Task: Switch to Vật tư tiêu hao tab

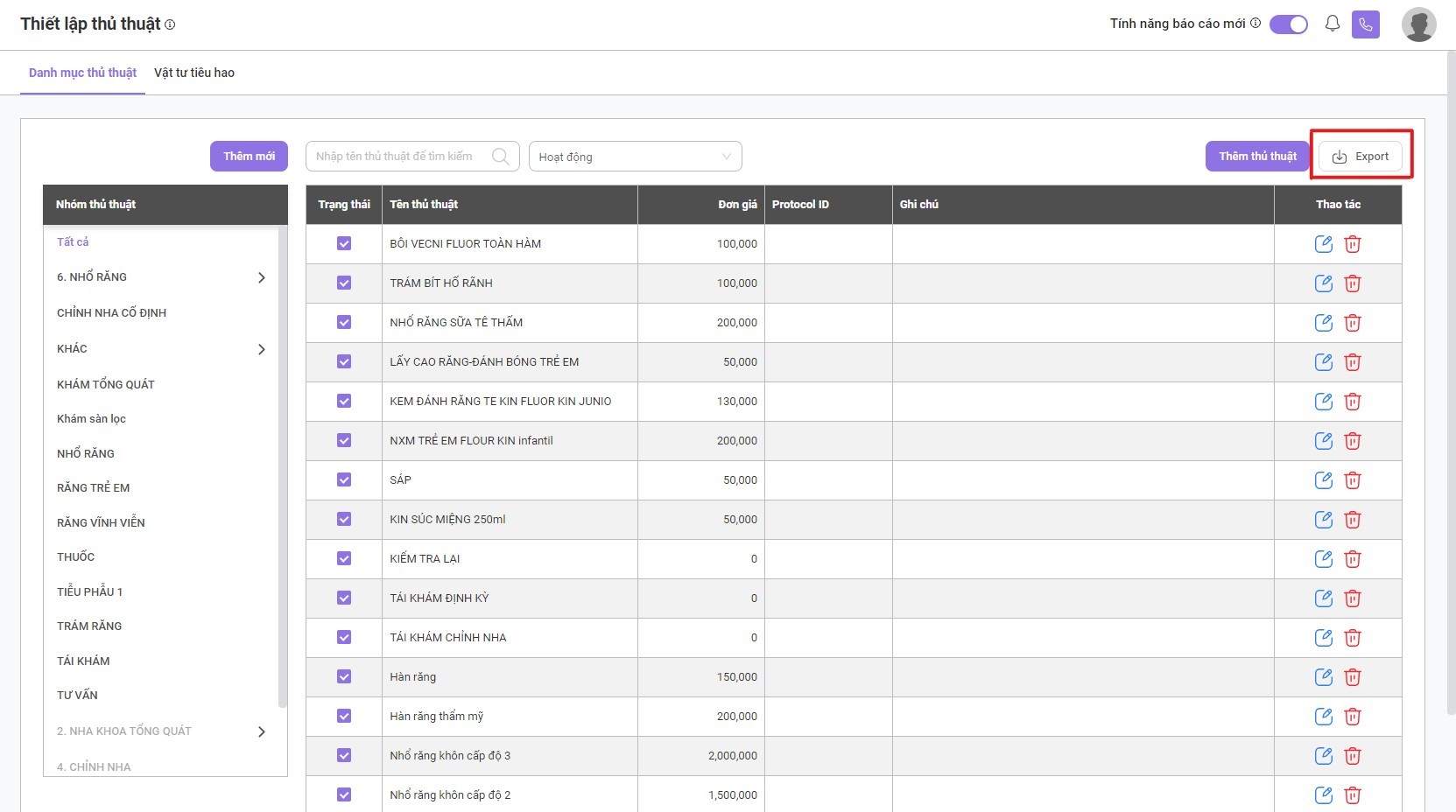Action: (x=194, y=73)
